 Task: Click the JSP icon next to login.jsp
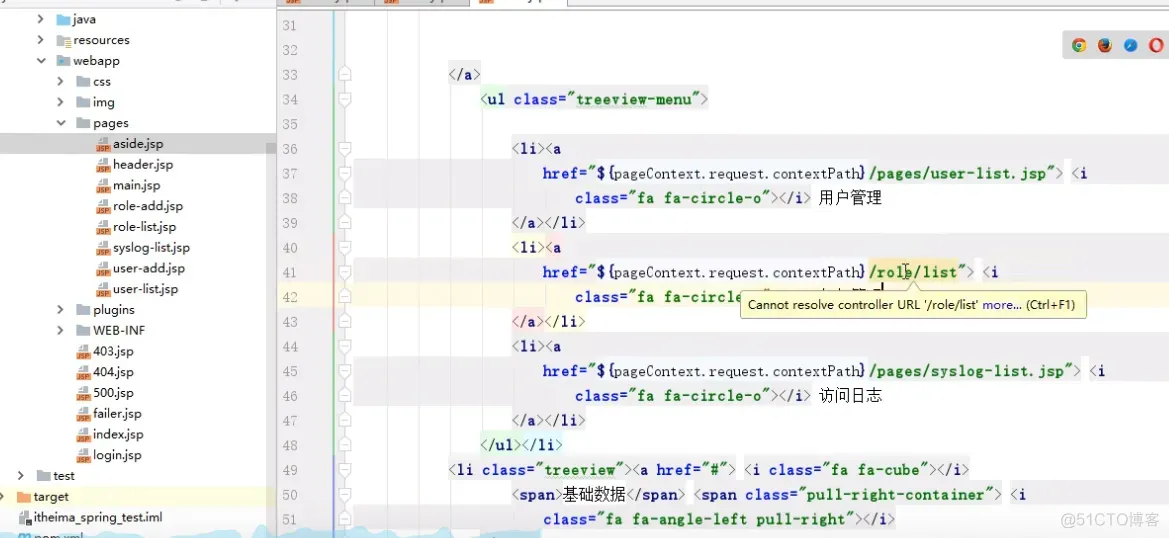(x=84, y=456)
